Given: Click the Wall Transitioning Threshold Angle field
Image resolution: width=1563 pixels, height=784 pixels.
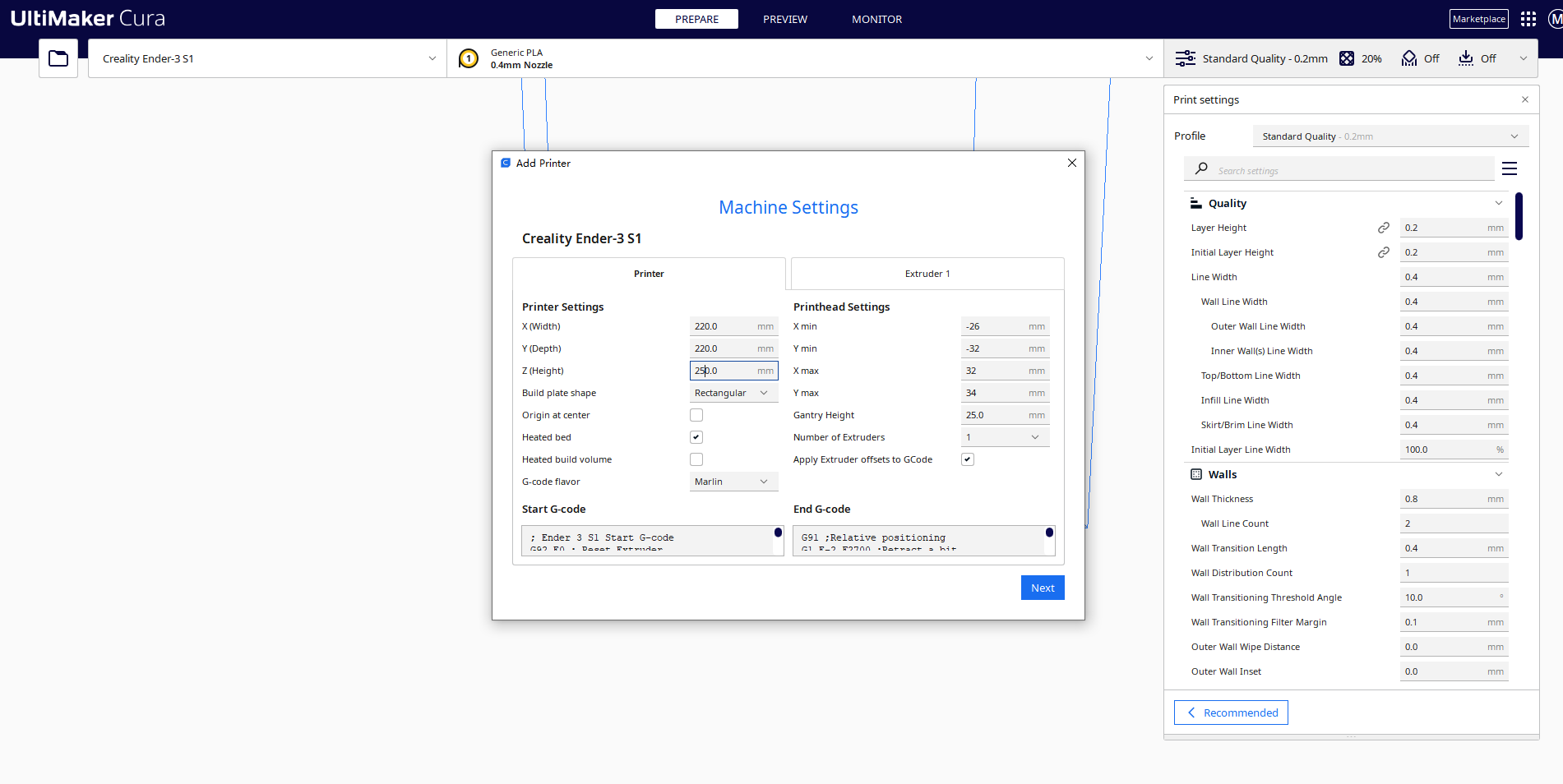Looking at the screenshot, I should (1454, 597).
